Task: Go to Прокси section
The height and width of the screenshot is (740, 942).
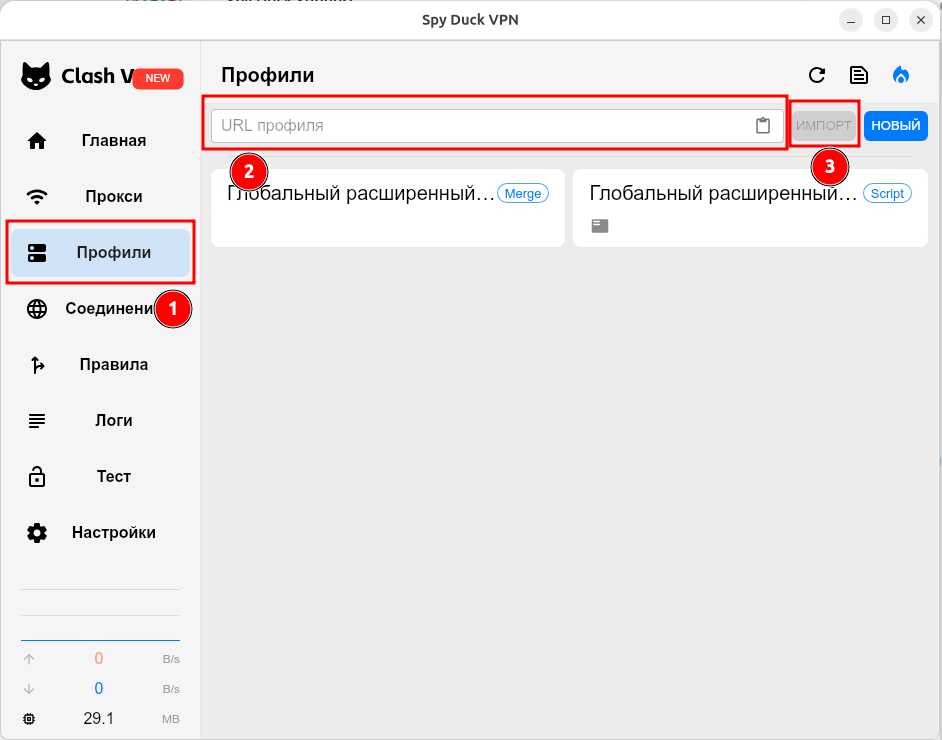Action: (x=100, y=197)
